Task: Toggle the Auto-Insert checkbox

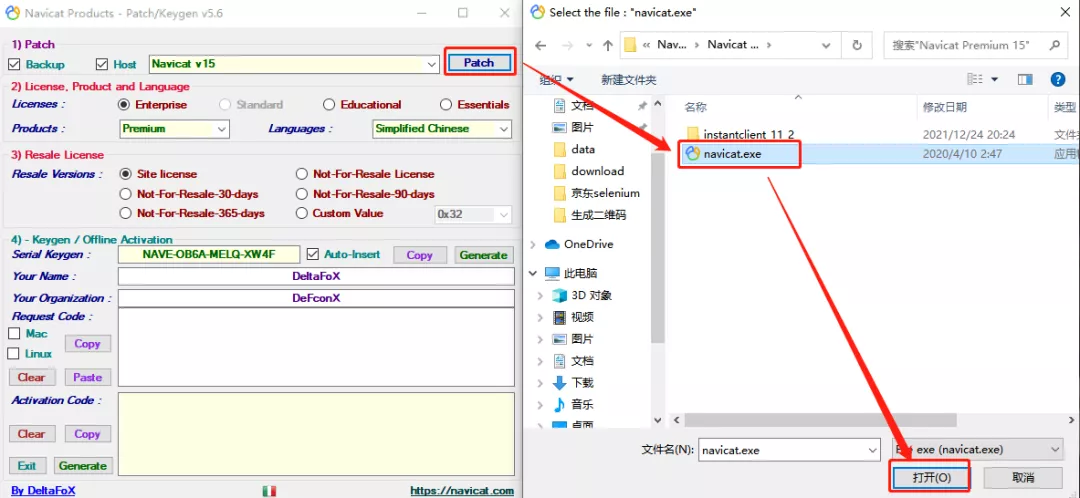Action: click(313, 254)
